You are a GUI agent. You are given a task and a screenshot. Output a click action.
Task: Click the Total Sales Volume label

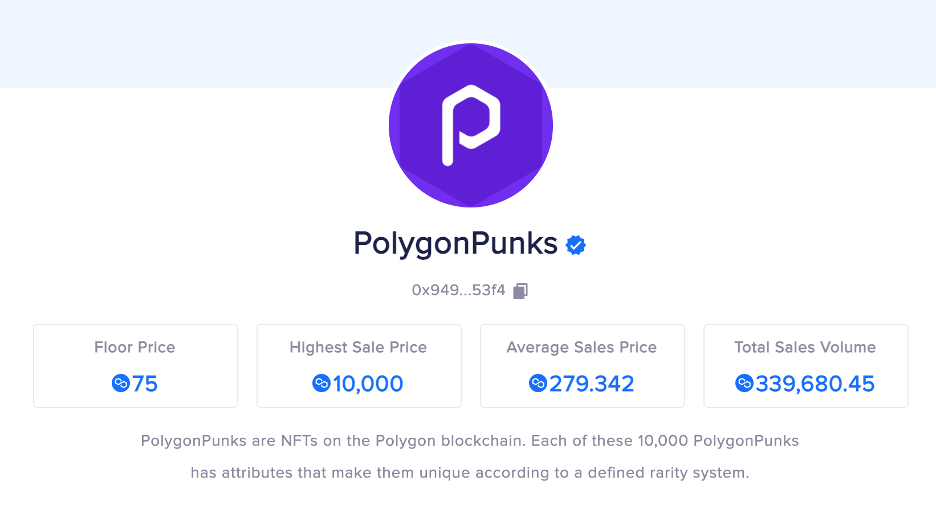pos(805,348)
